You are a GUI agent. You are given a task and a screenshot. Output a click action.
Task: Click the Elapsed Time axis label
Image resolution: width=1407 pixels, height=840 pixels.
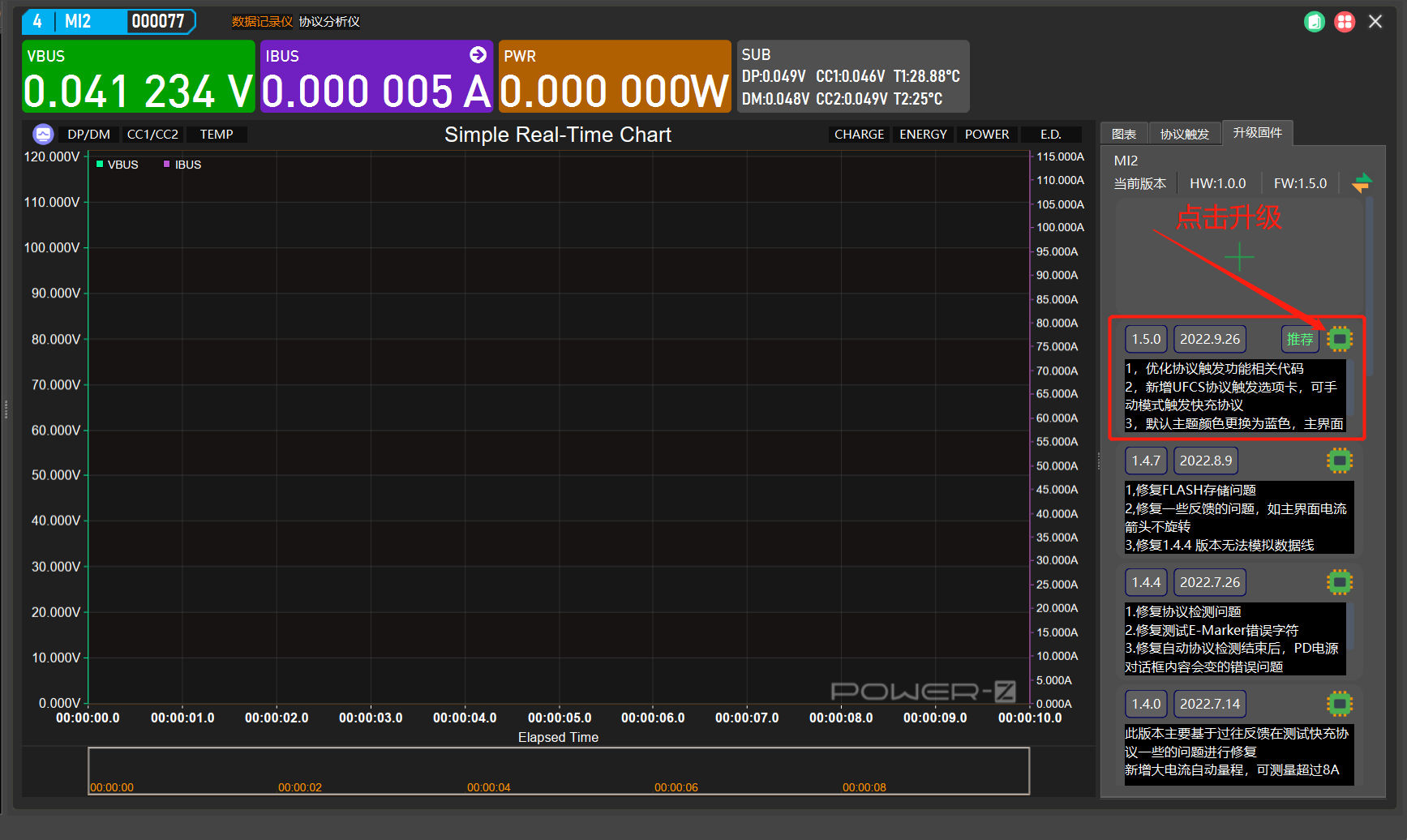tap(558, 737)
